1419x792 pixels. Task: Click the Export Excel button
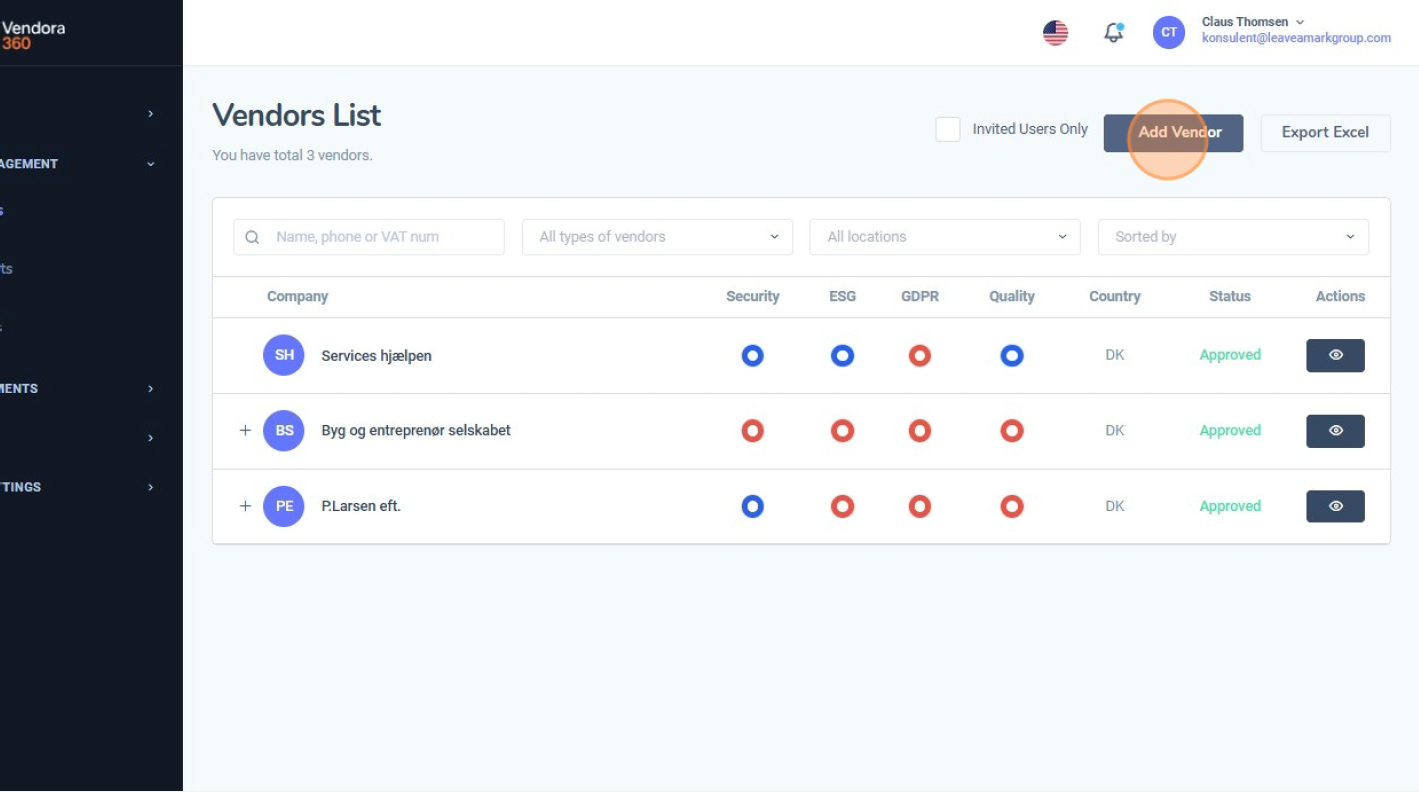tap(1325, 132)
